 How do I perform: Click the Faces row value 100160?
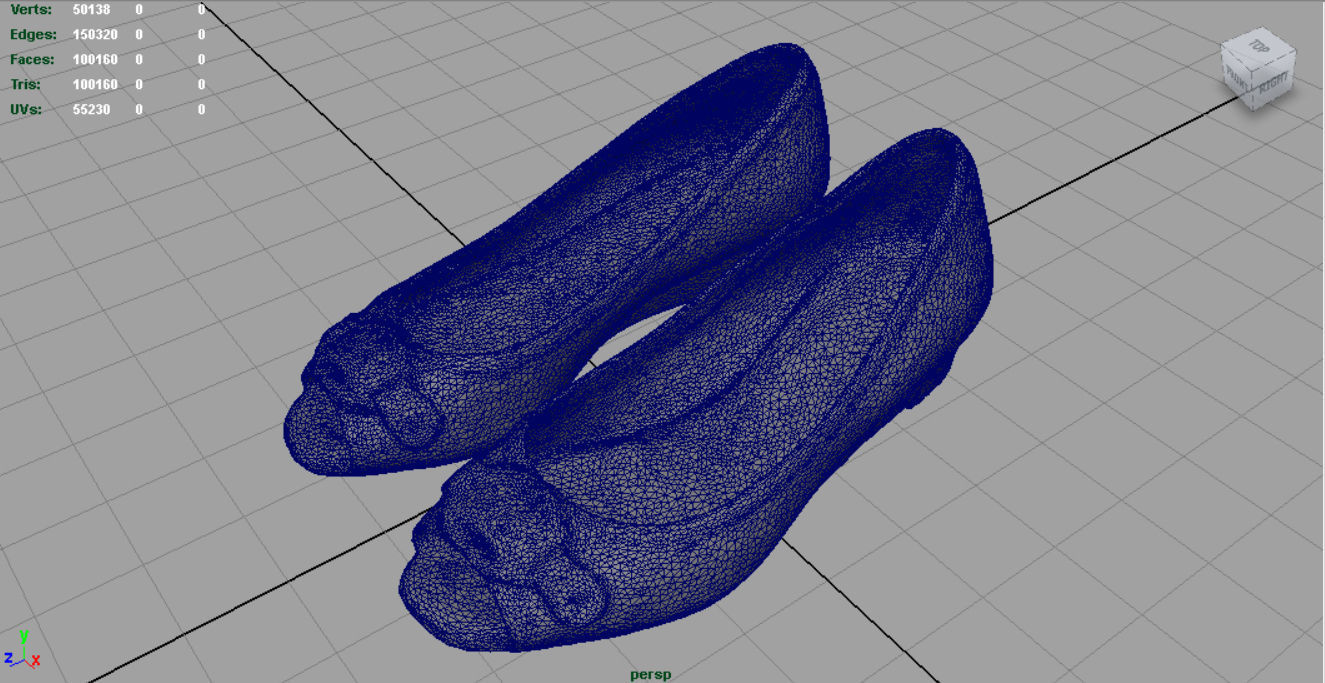click(x=95, y=59)
